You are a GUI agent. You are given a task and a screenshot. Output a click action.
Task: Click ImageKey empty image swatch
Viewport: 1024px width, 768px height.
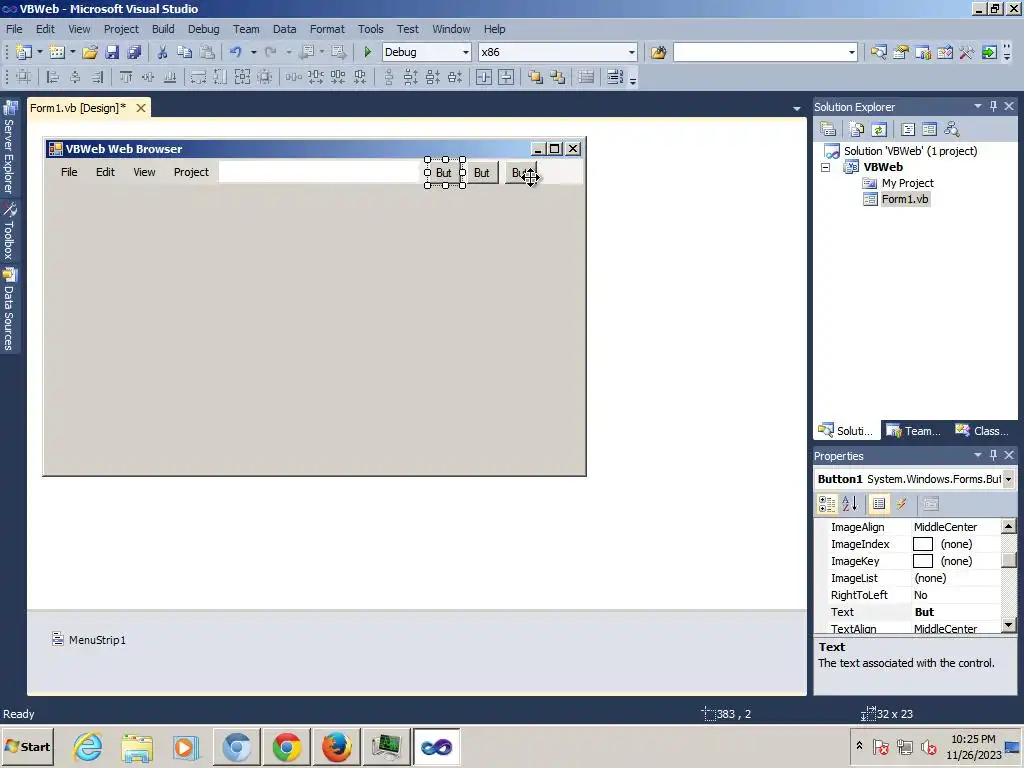pos(923,561)
